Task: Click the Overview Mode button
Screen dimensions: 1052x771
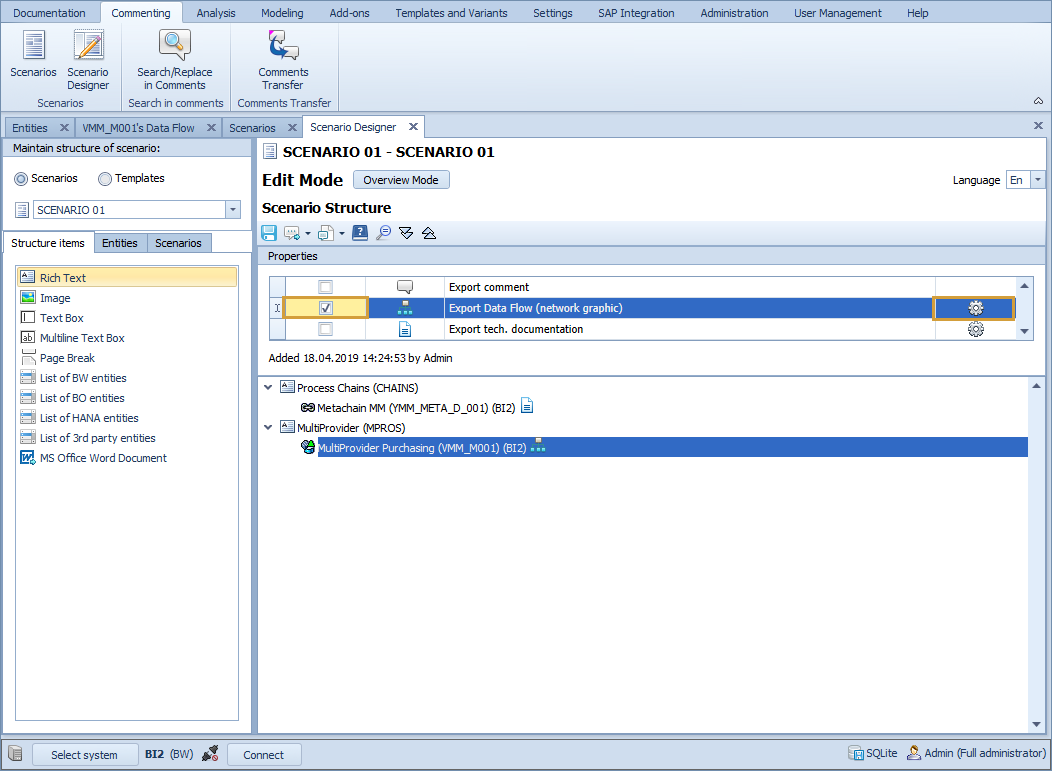Action: (400, 179)
